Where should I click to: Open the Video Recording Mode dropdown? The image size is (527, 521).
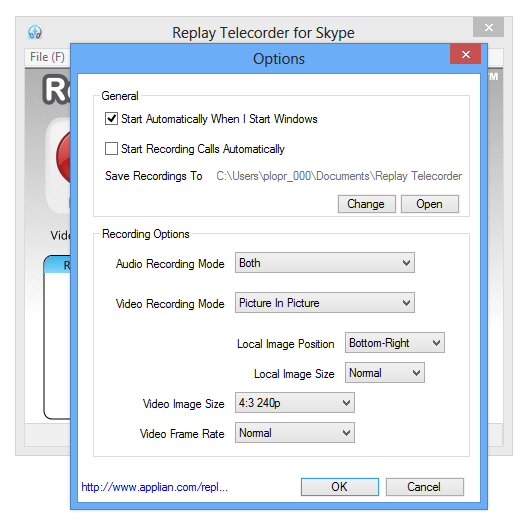point(325,303)
